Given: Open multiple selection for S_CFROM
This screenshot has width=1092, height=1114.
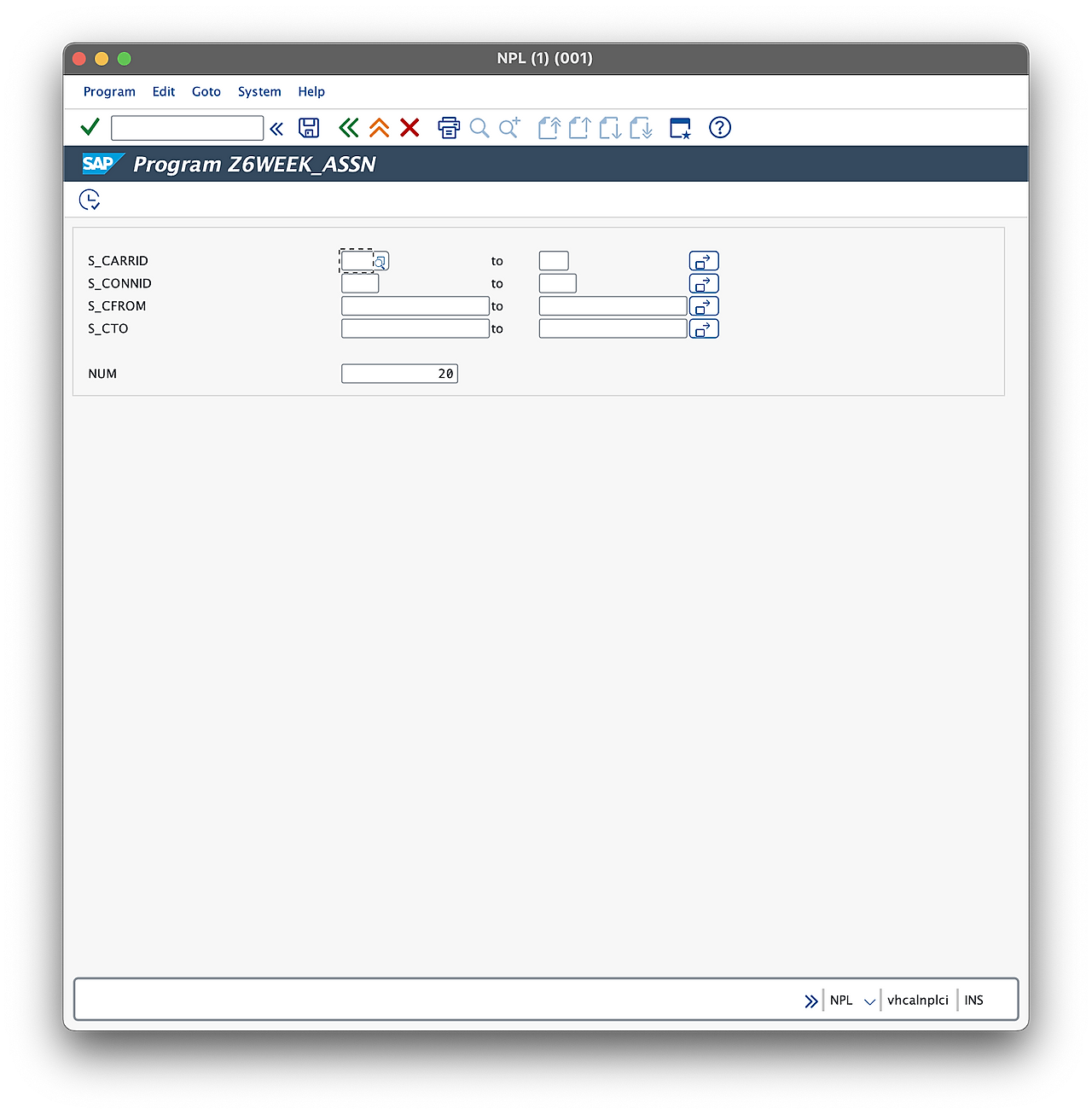Looking at the screenshot, I should pos(704,305).
